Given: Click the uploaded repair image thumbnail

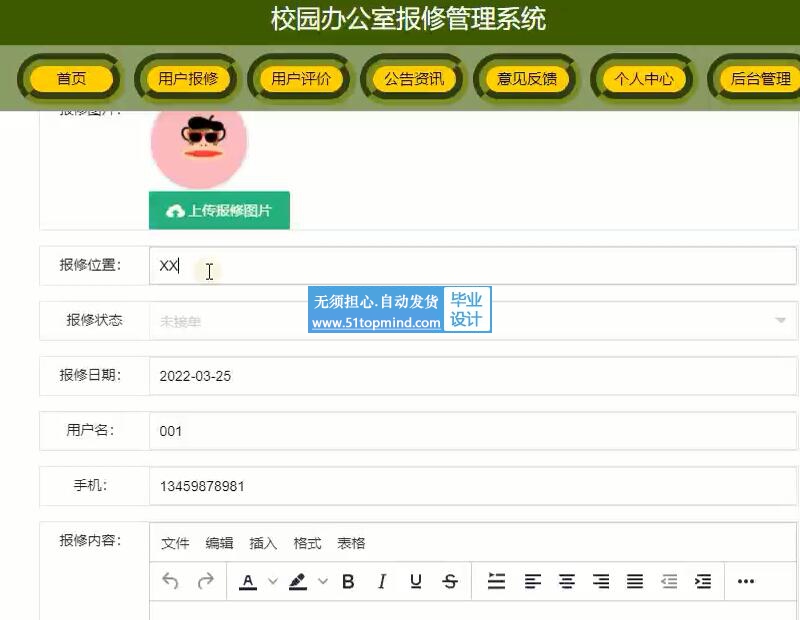Looking at the screenshot, I should click(x=199, y=148).
